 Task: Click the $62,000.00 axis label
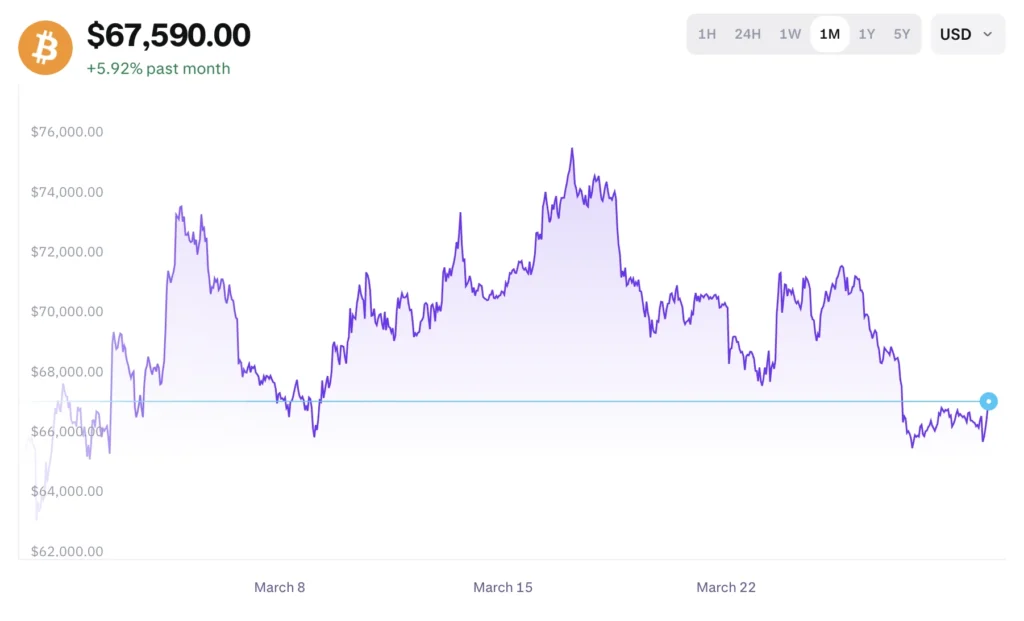67,552
